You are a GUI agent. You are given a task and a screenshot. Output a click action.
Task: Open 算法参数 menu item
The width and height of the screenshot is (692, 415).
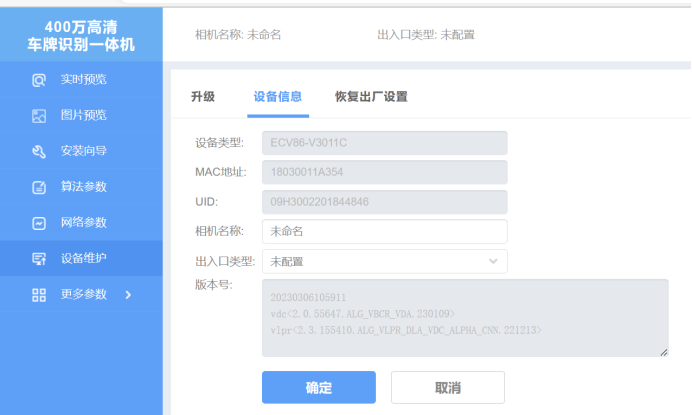pyautogui.click(x=81, y=187)
